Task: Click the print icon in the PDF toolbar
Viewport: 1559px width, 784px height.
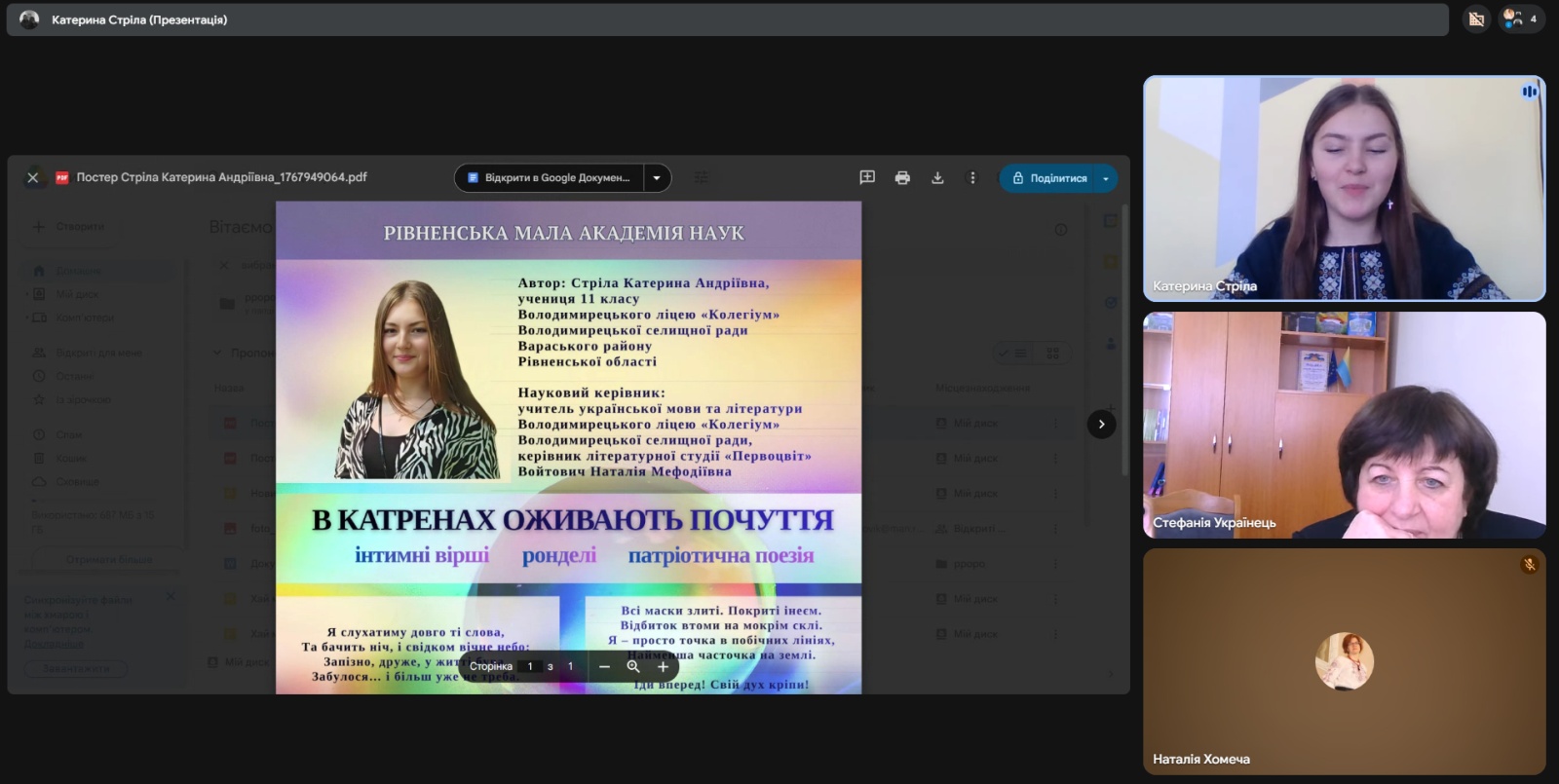Action: pyautogui.click(x=902, y=178)
